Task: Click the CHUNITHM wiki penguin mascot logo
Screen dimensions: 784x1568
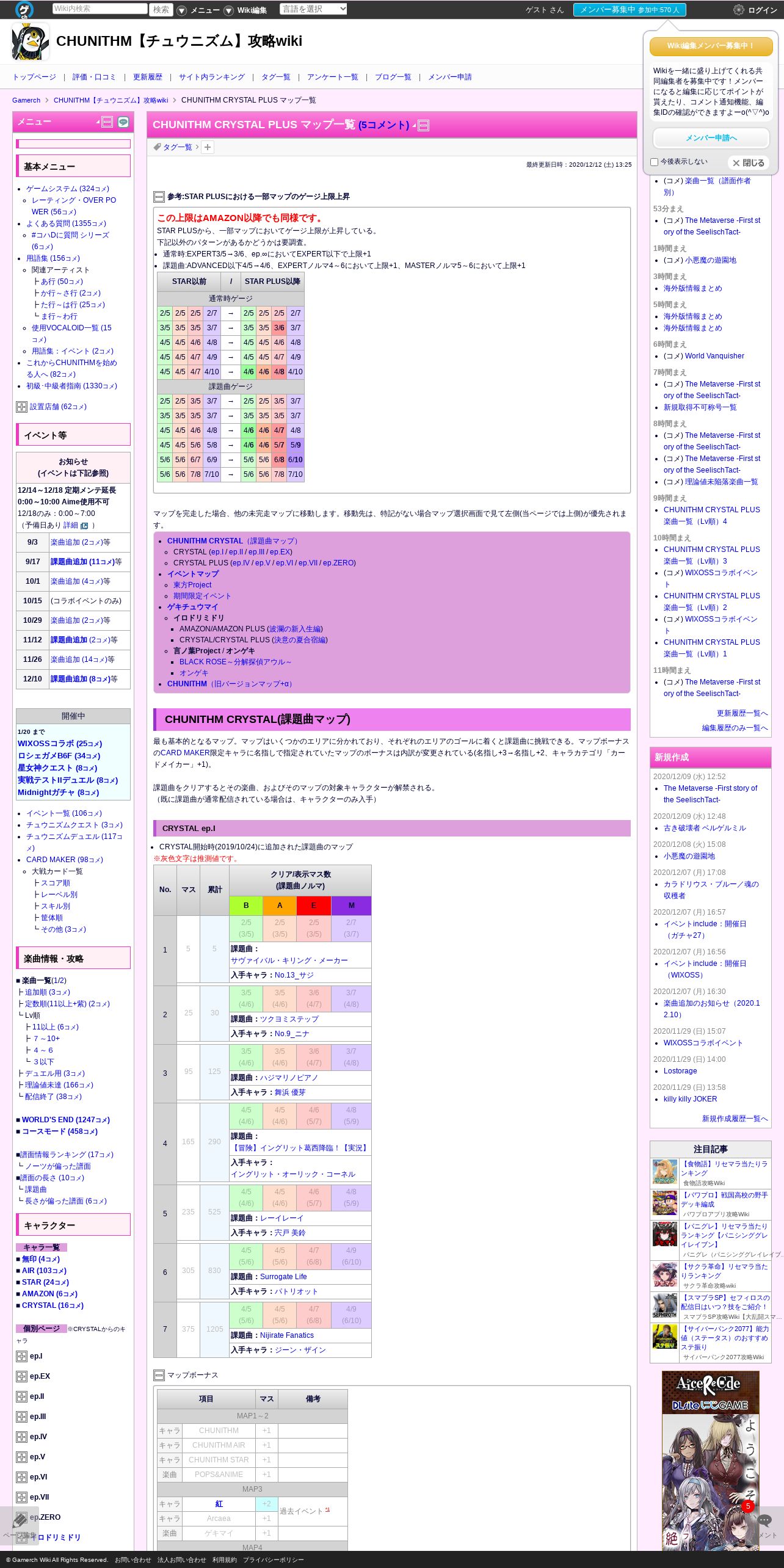Action: coord(31,42)
